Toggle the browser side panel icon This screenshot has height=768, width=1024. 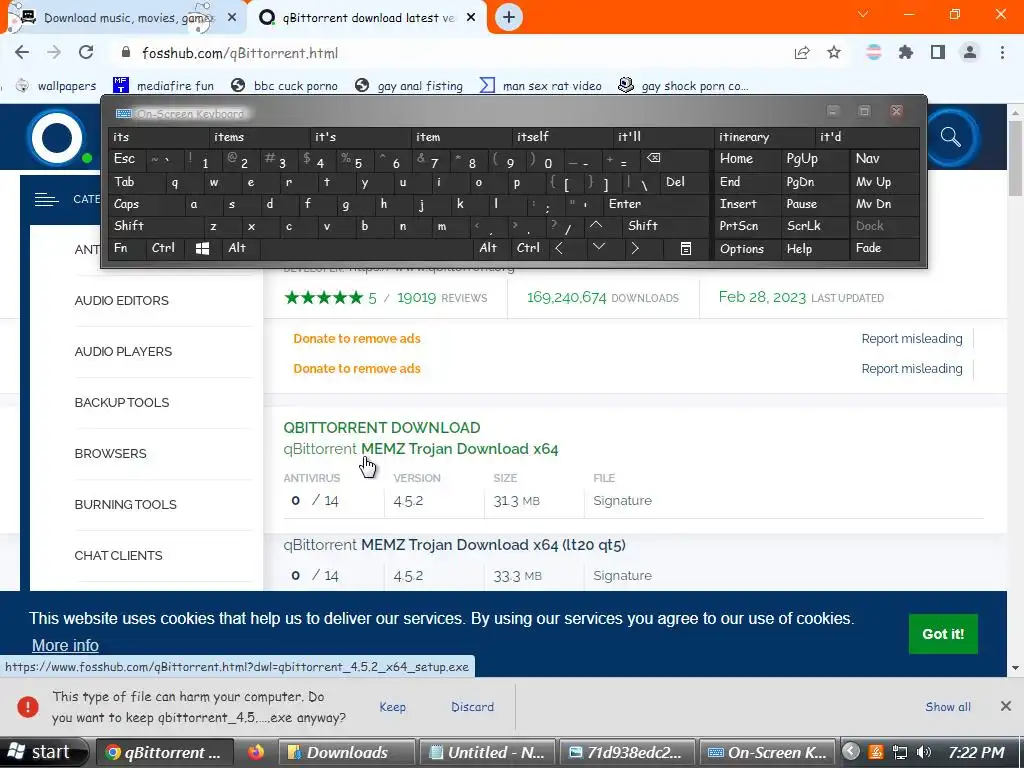pos(938,53)
